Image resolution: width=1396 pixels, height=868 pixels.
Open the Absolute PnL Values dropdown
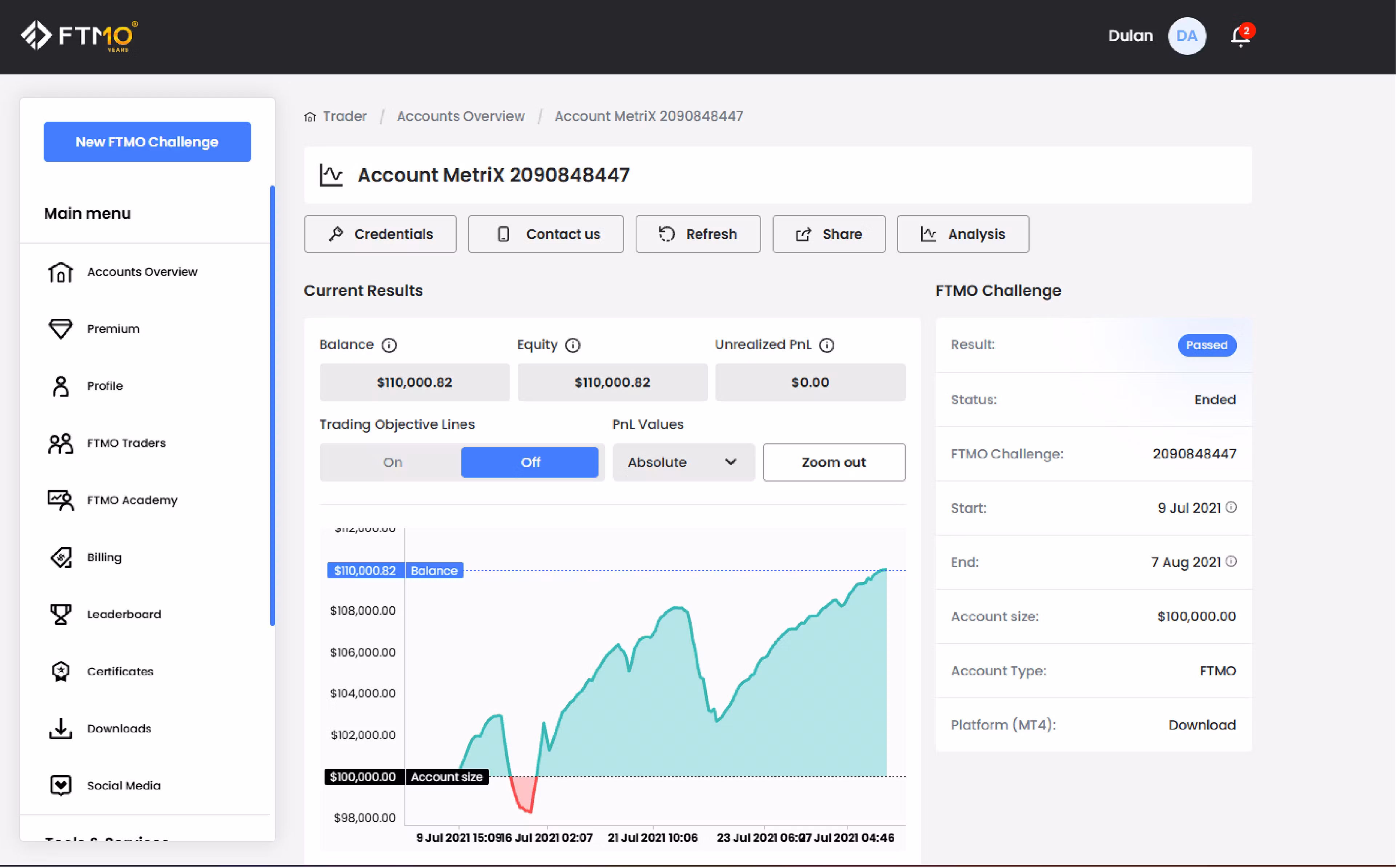point(683,462)
